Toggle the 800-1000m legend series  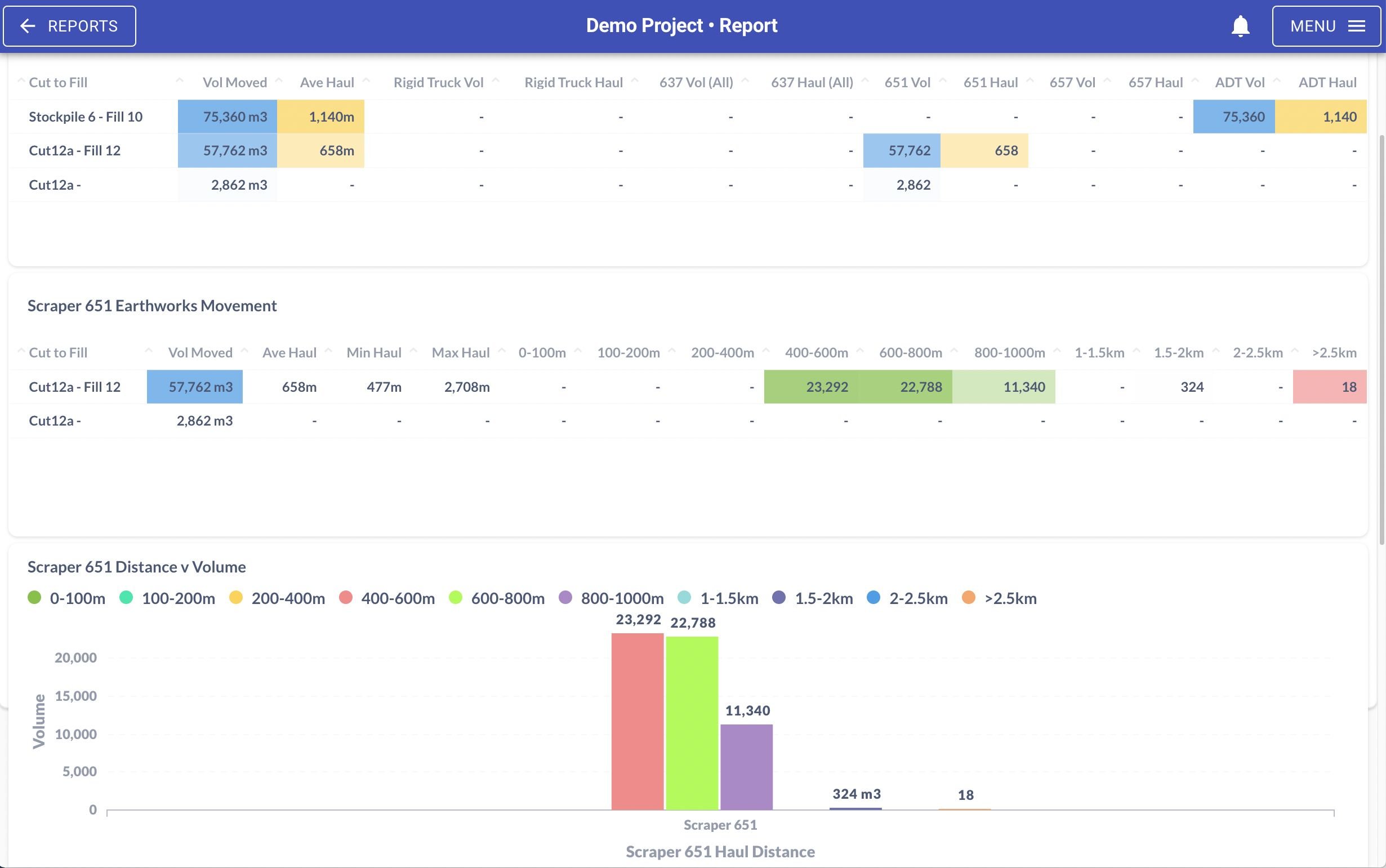point(611,598)
